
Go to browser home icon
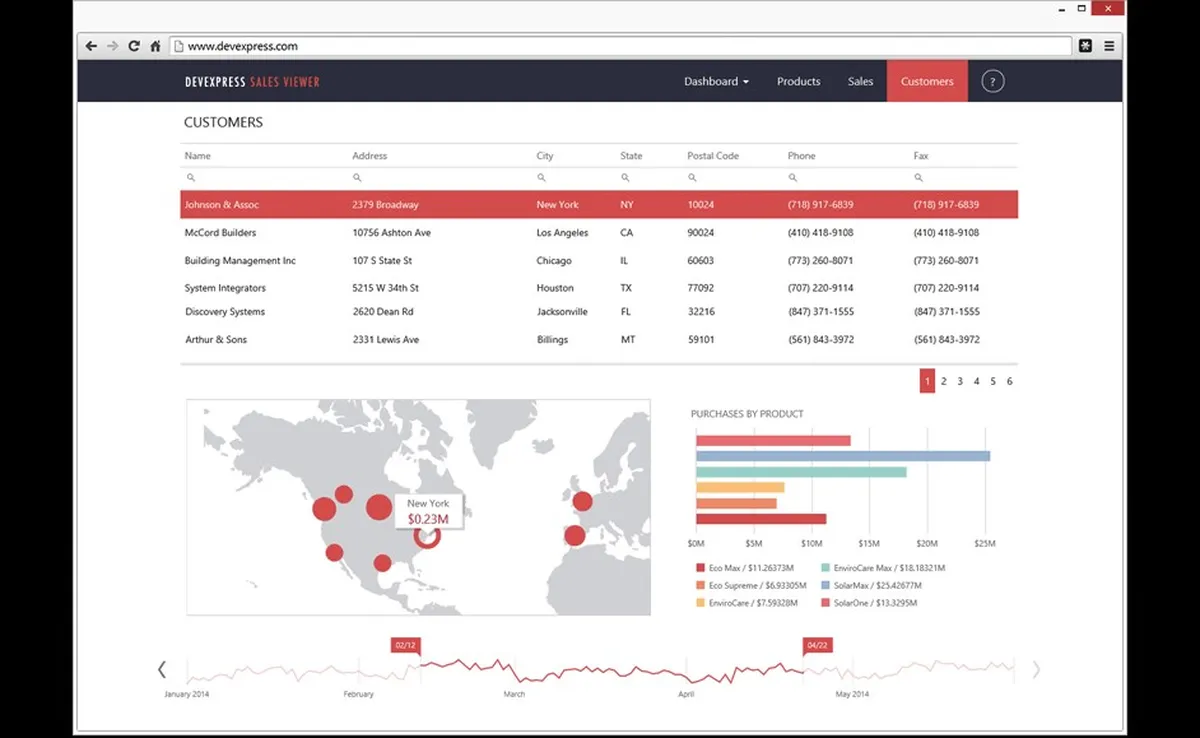155,46
